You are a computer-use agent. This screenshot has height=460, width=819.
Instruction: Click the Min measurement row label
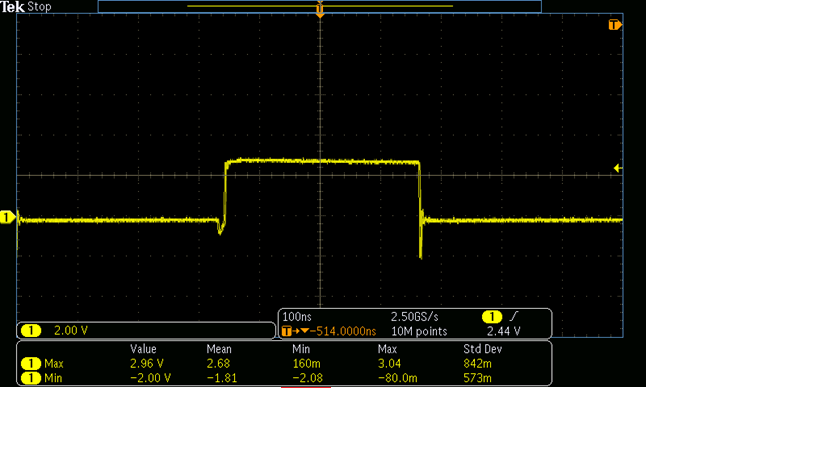[x=53, y=378]
